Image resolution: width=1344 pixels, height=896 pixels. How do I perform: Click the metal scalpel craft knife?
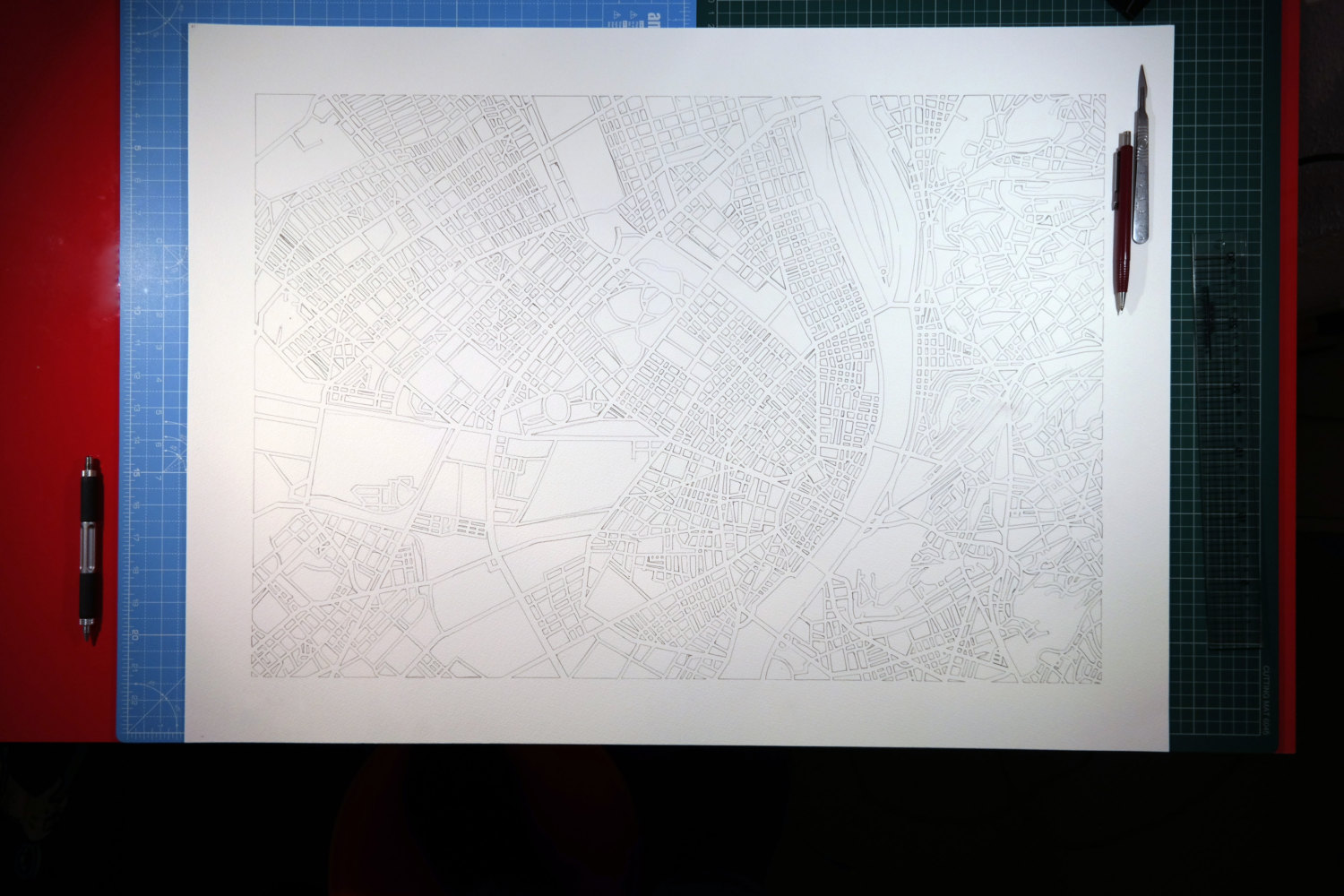coord(1141,155)
